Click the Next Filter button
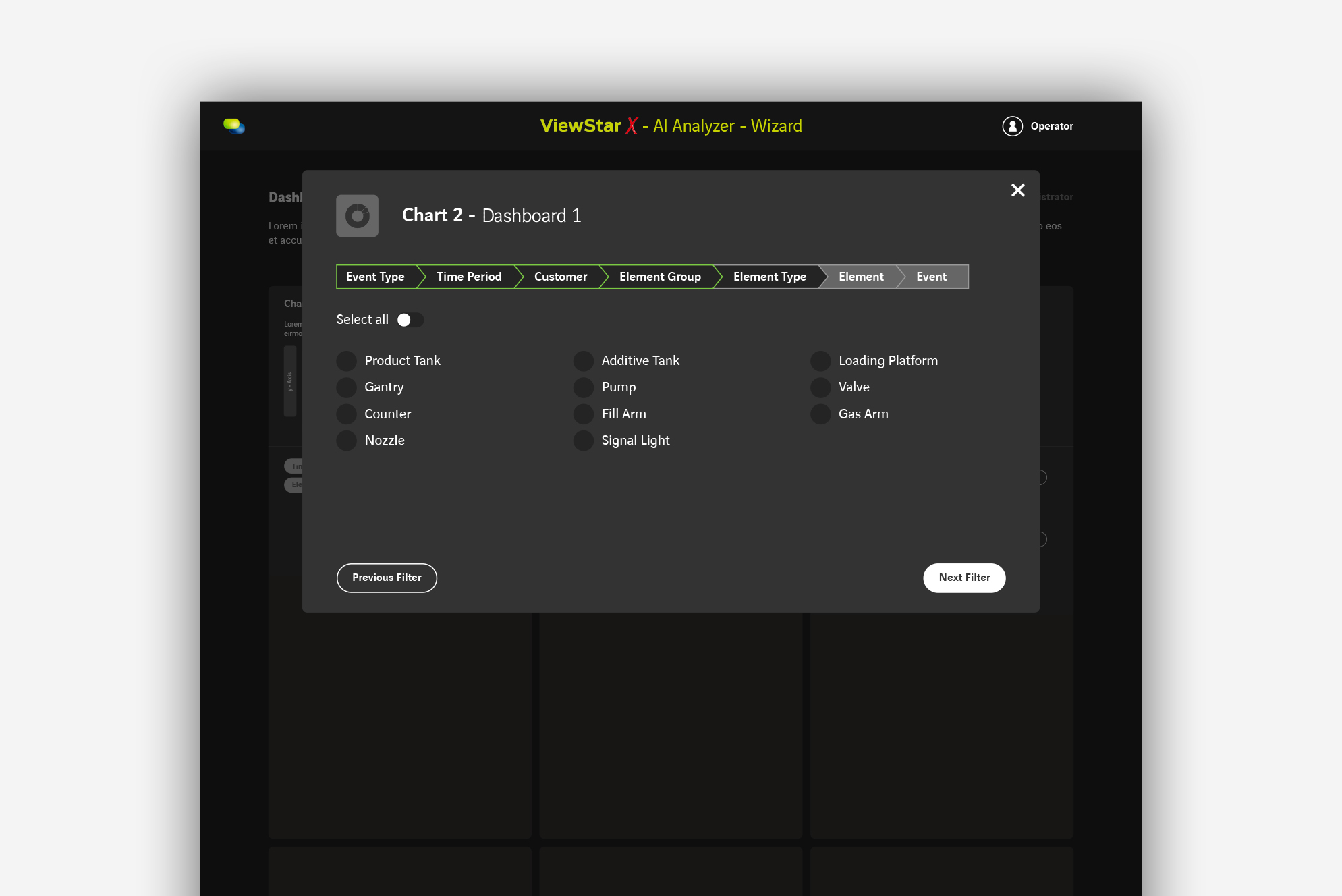The height and width of the screenshot is (896, 1342). click(964, 578)
